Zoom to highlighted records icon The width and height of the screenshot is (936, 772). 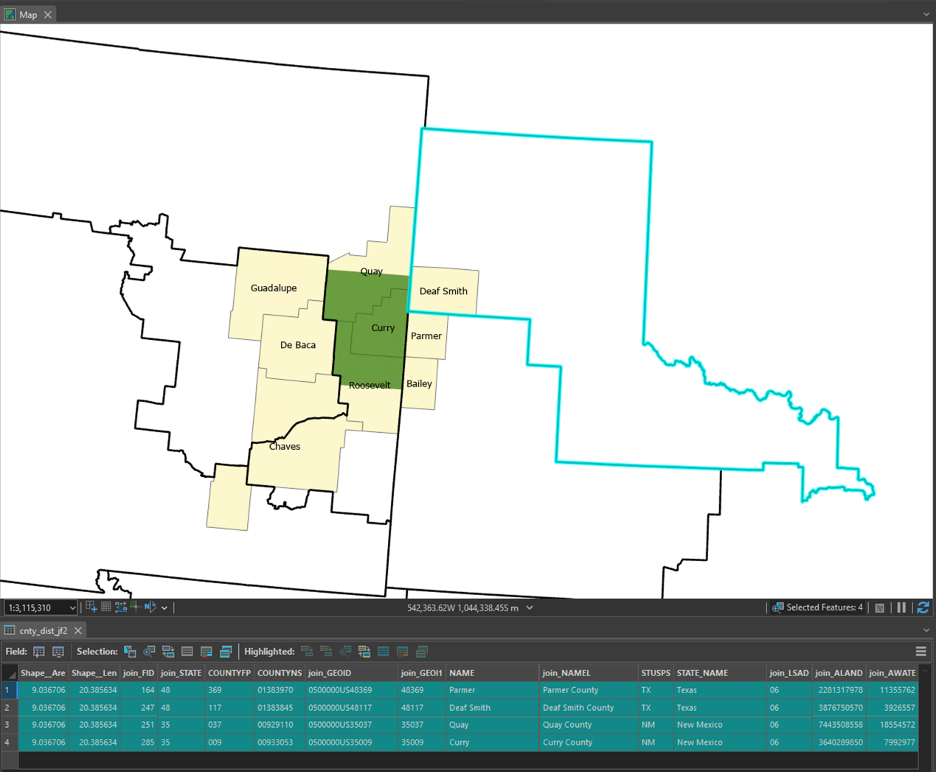click(343, 651)
